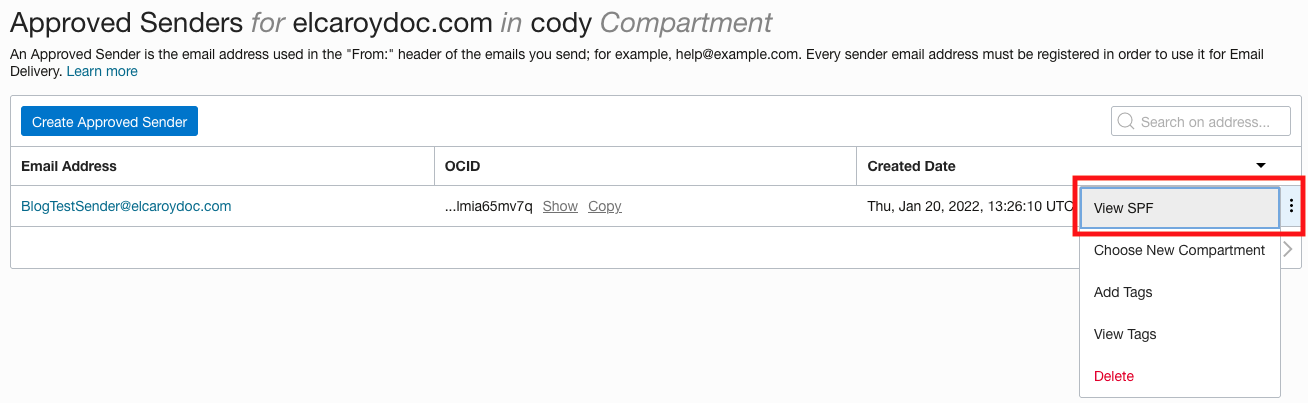Open the three-dot actions menu icon
The width and height of the screenshot is (1308, 403).
(1291, 206)
